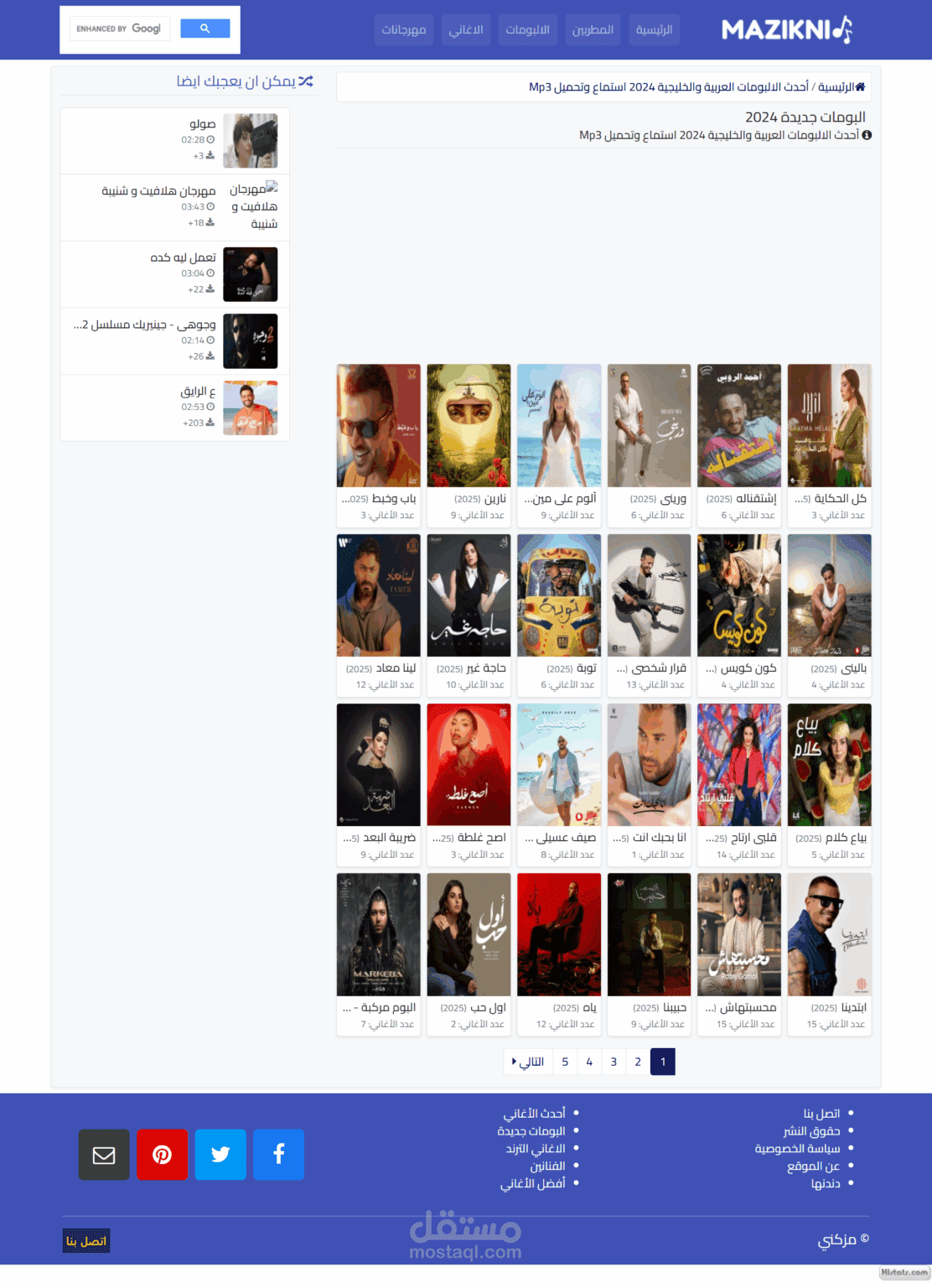932x1288 pixels.
Task: Click footer link أفضل الأغاني
Action: (x=532, y=1184)
